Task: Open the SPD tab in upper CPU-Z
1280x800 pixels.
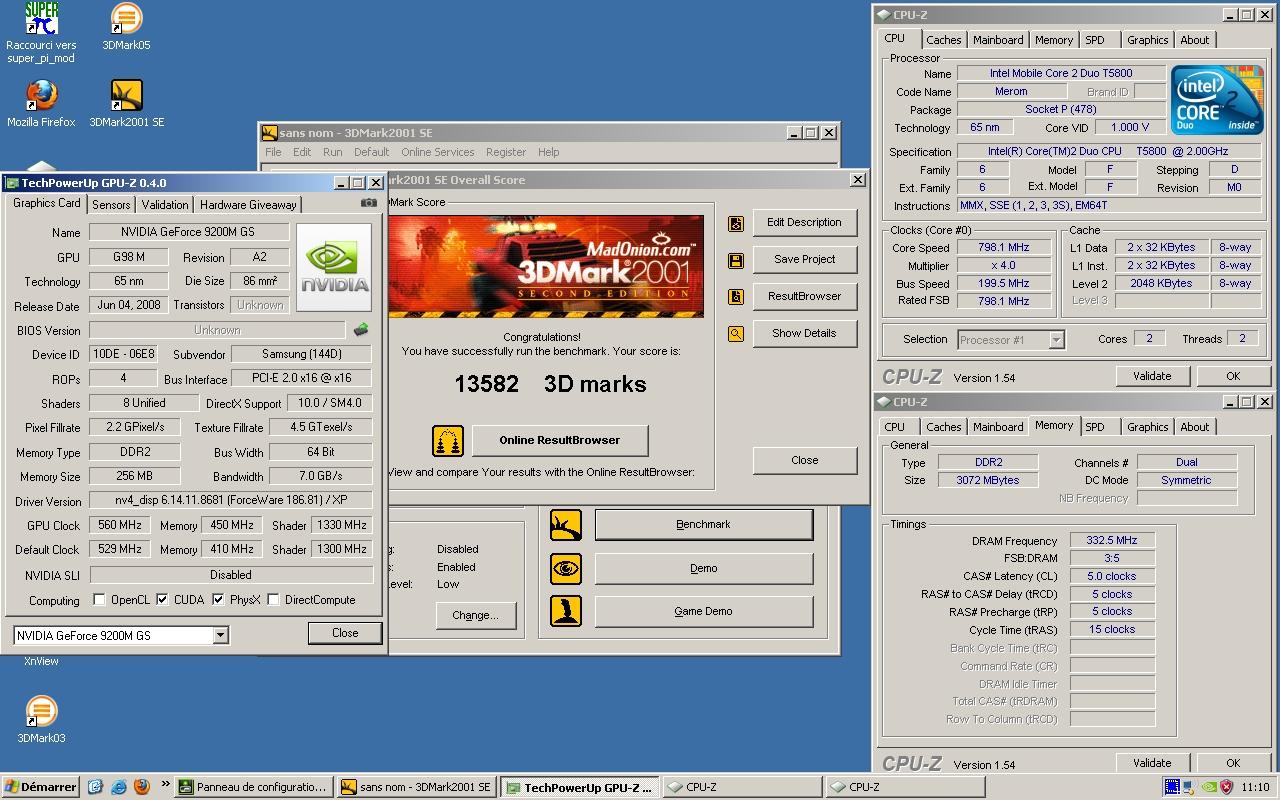Action: (x=1095, y=40)
